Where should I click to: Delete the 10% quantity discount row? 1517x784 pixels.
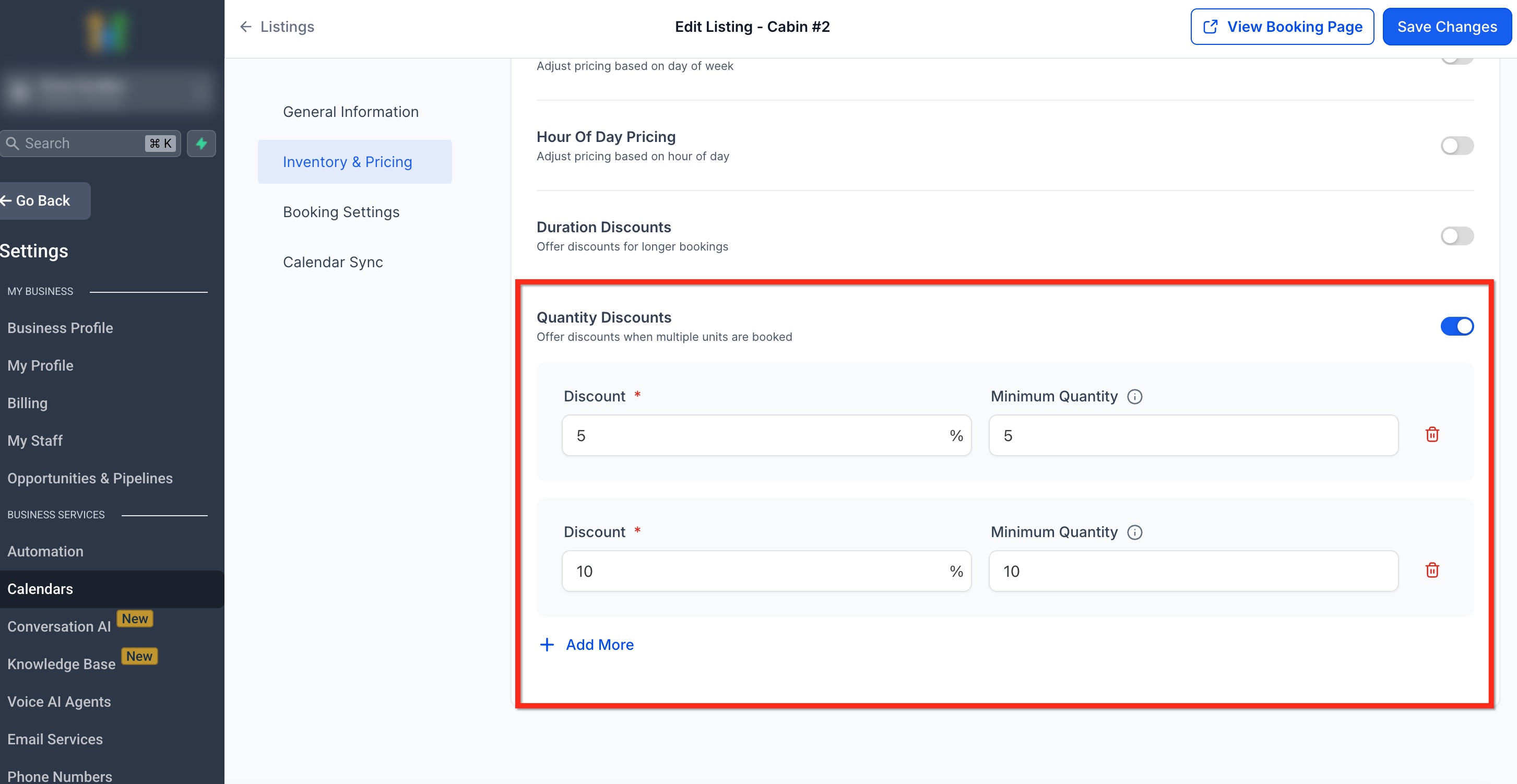tap(1431, 570)
